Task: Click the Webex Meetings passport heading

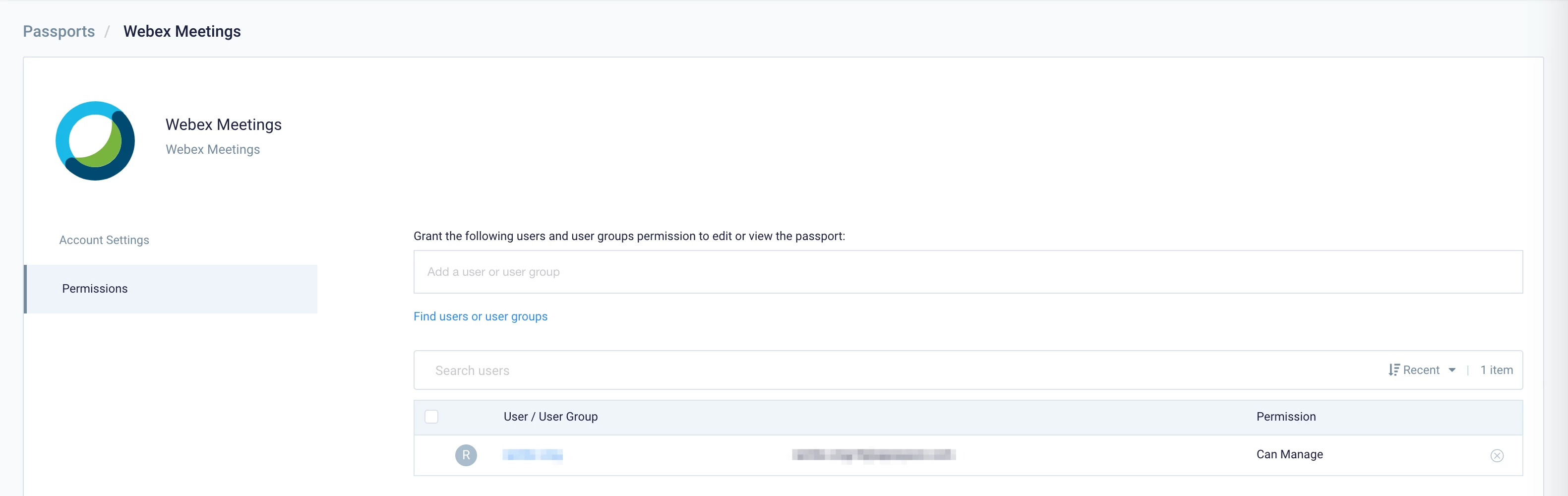Action: click(x=223, y=125)
